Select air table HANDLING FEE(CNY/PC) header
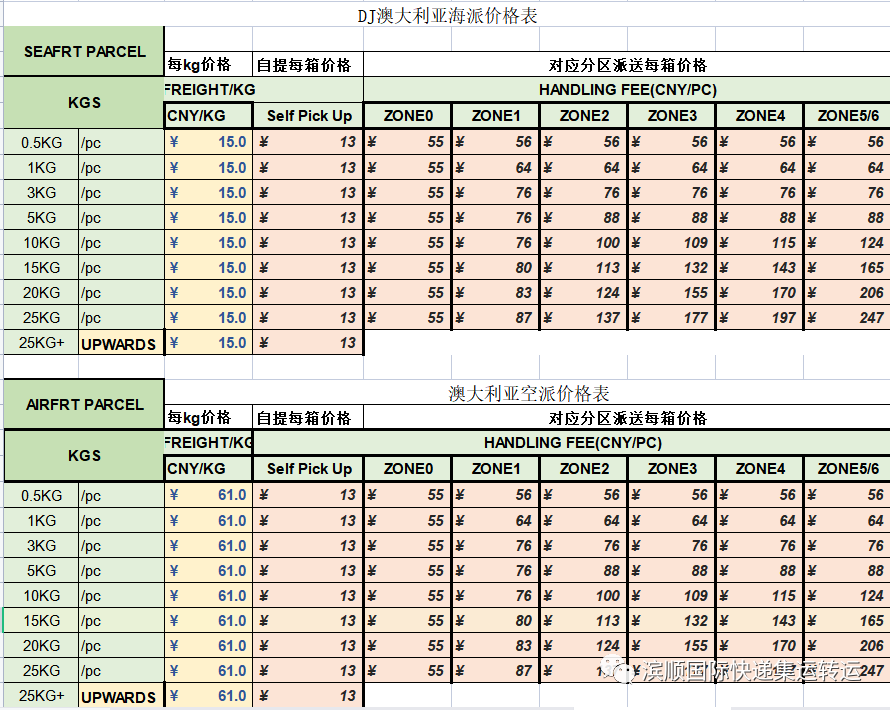The width and height of the screenshot is (890, 710). pos(572,443)
